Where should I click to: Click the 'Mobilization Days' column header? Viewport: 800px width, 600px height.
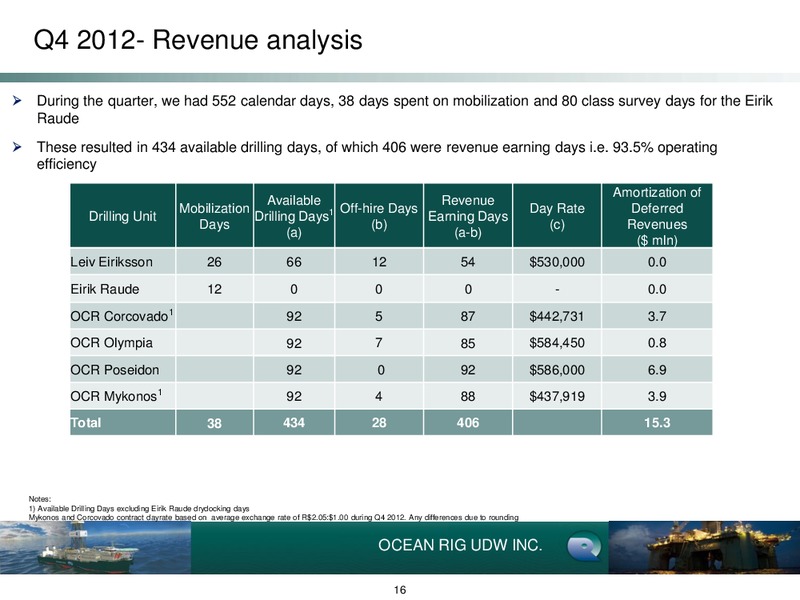214,216
